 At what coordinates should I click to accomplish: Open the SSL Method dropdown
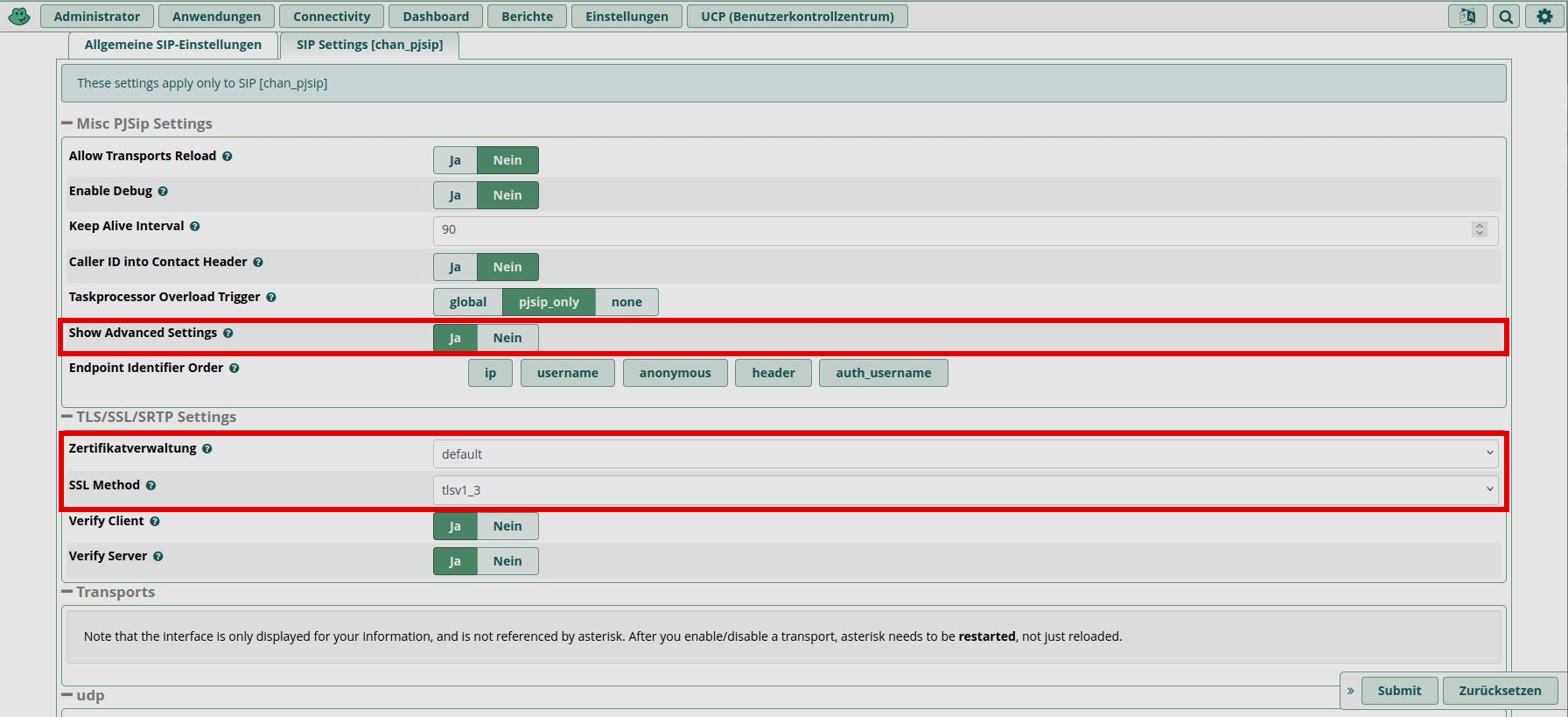click(x=965, y=490)
